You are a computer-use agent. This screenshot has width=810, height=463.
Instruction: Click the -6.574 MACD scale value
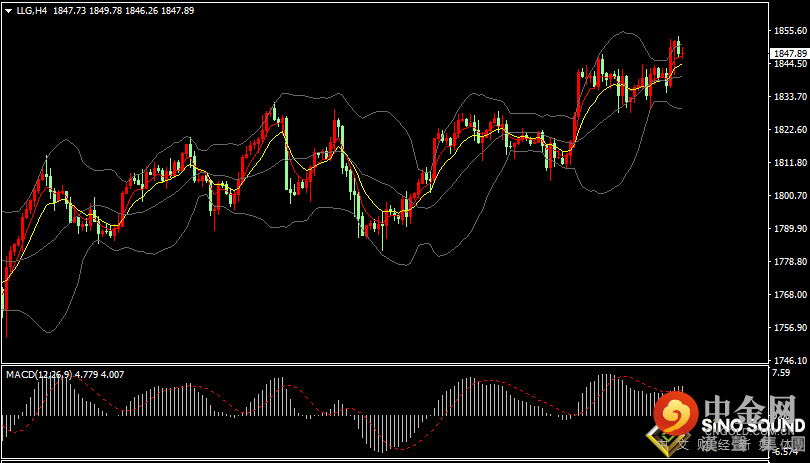coord(786,452)
